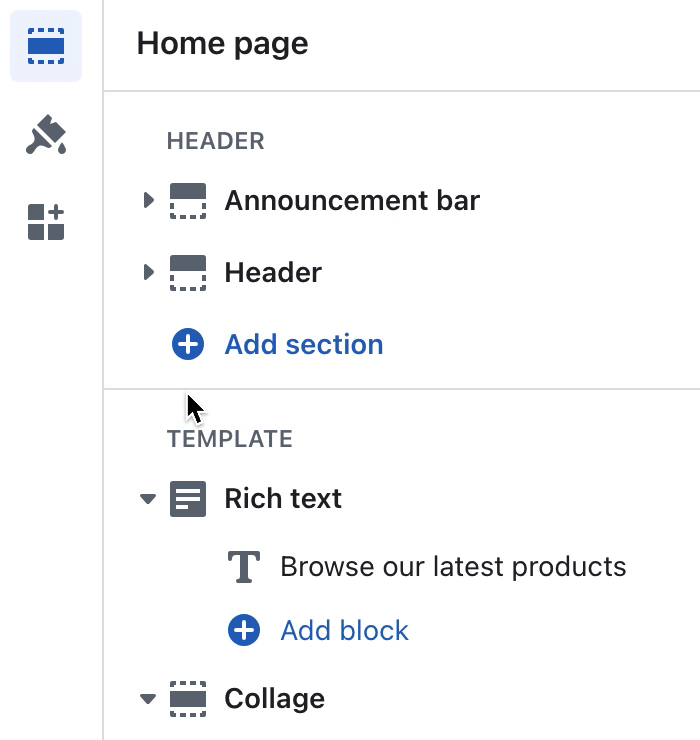Expand the Header section arrow
The image size is (700, 740).
click(149, 272)
